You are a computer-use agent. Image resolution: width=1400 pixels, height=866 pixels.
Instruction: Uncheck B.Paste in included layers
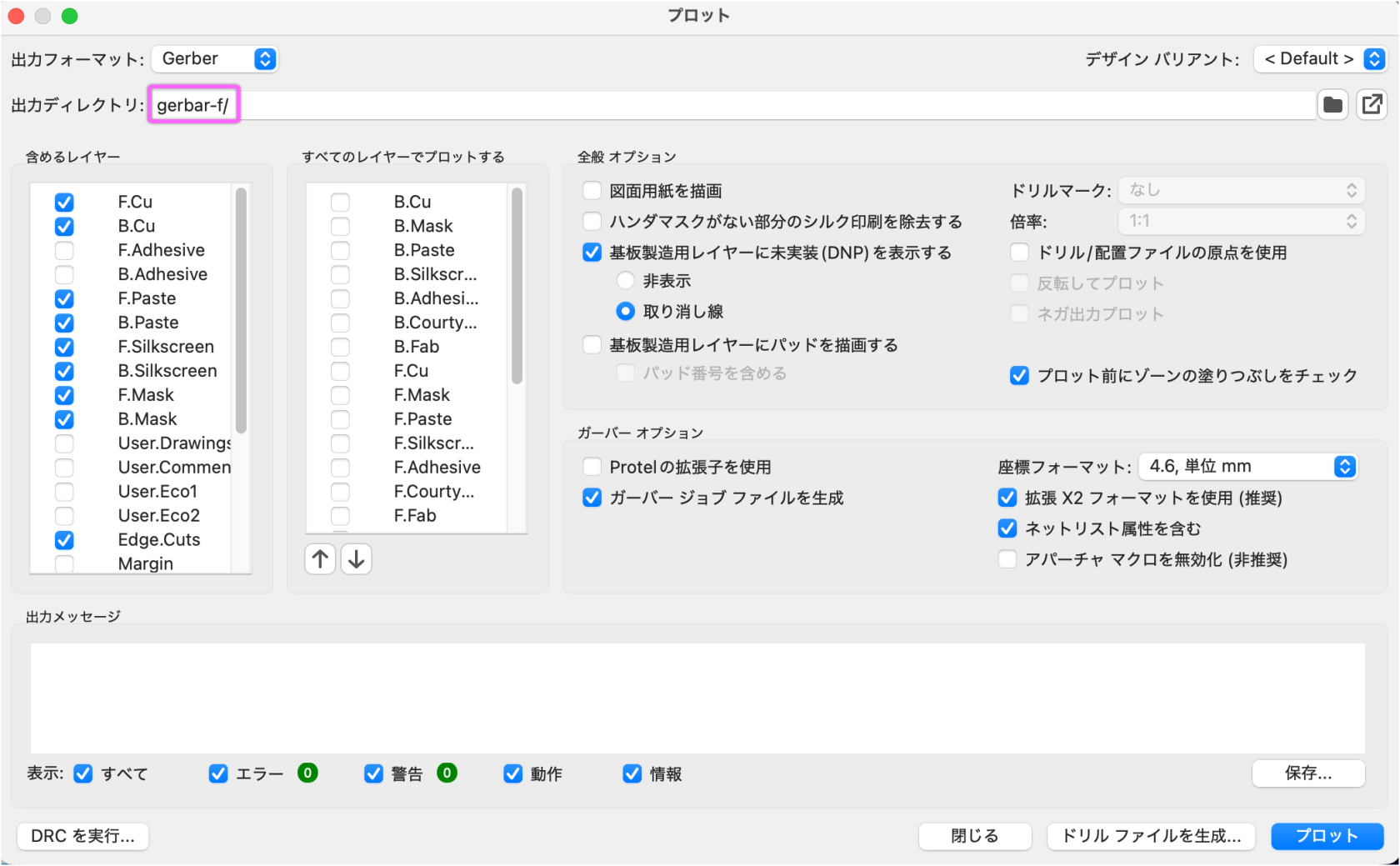(64, 323)
